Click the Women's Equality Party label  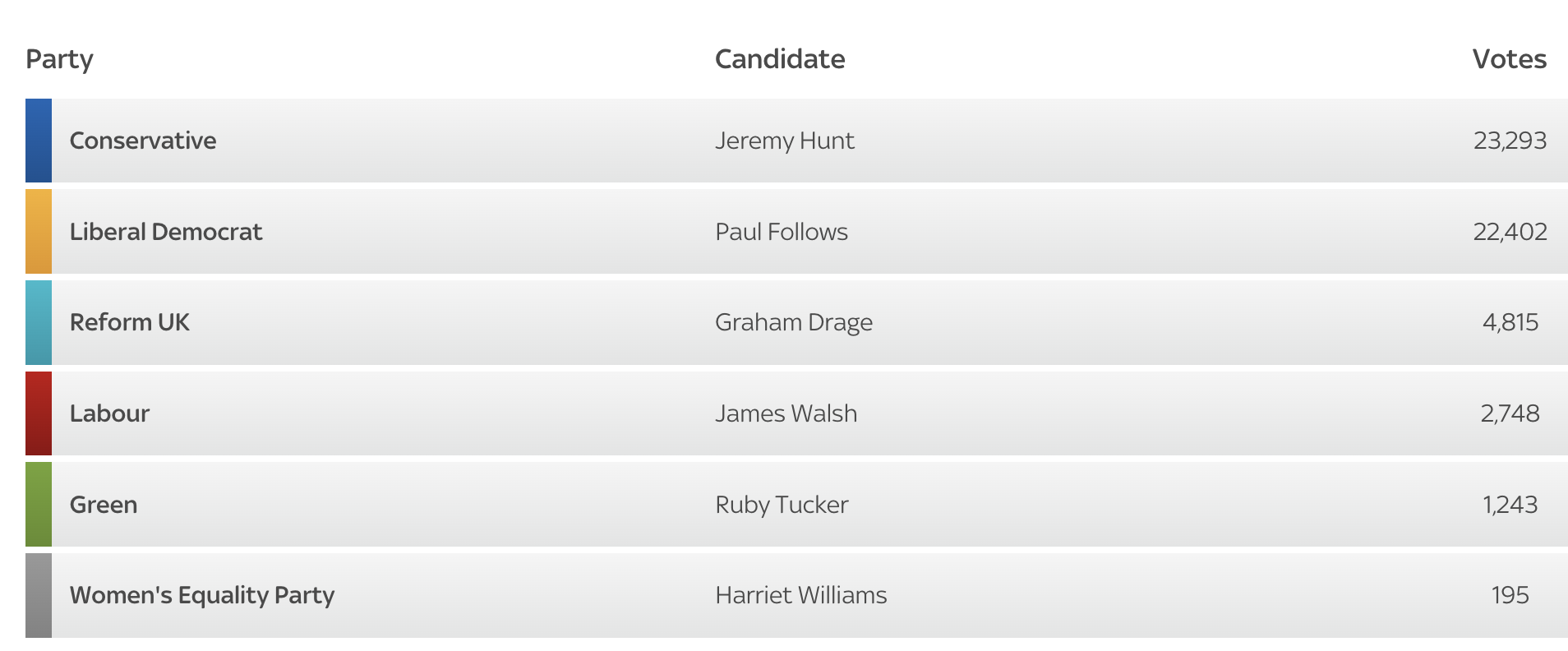point(202,595)
